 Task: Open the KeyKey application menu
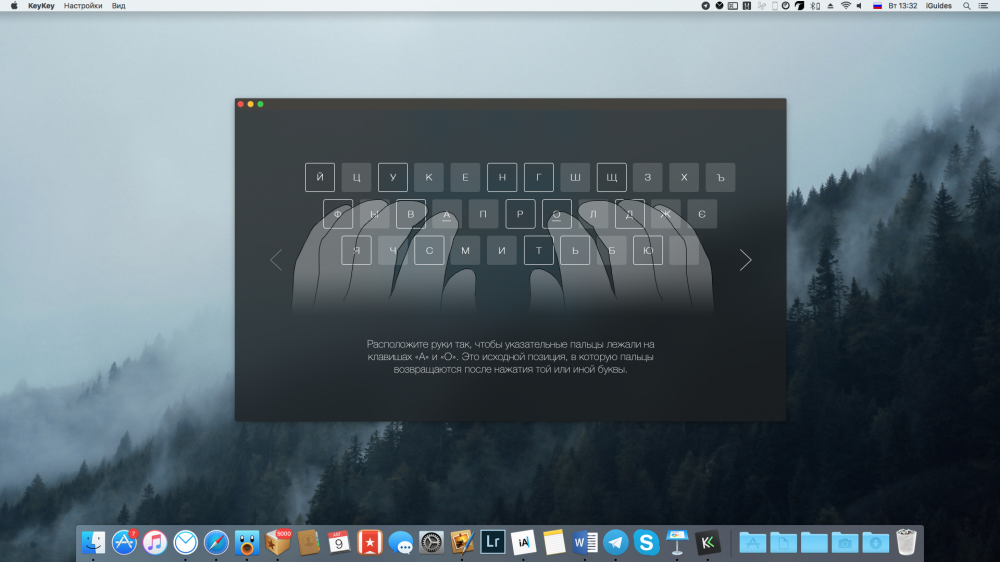(x=41, y=6)
